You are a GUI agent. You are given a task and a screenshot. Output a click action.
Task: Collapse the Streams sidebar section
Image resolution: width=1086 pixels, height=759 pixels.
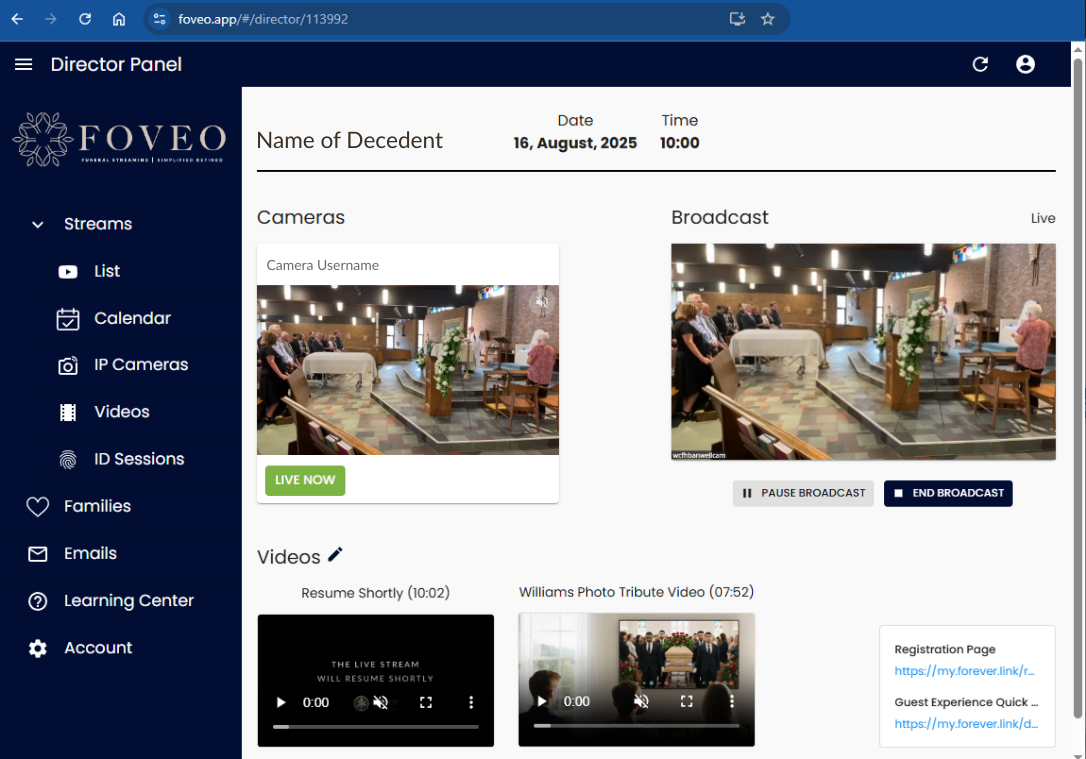point(37,224)
